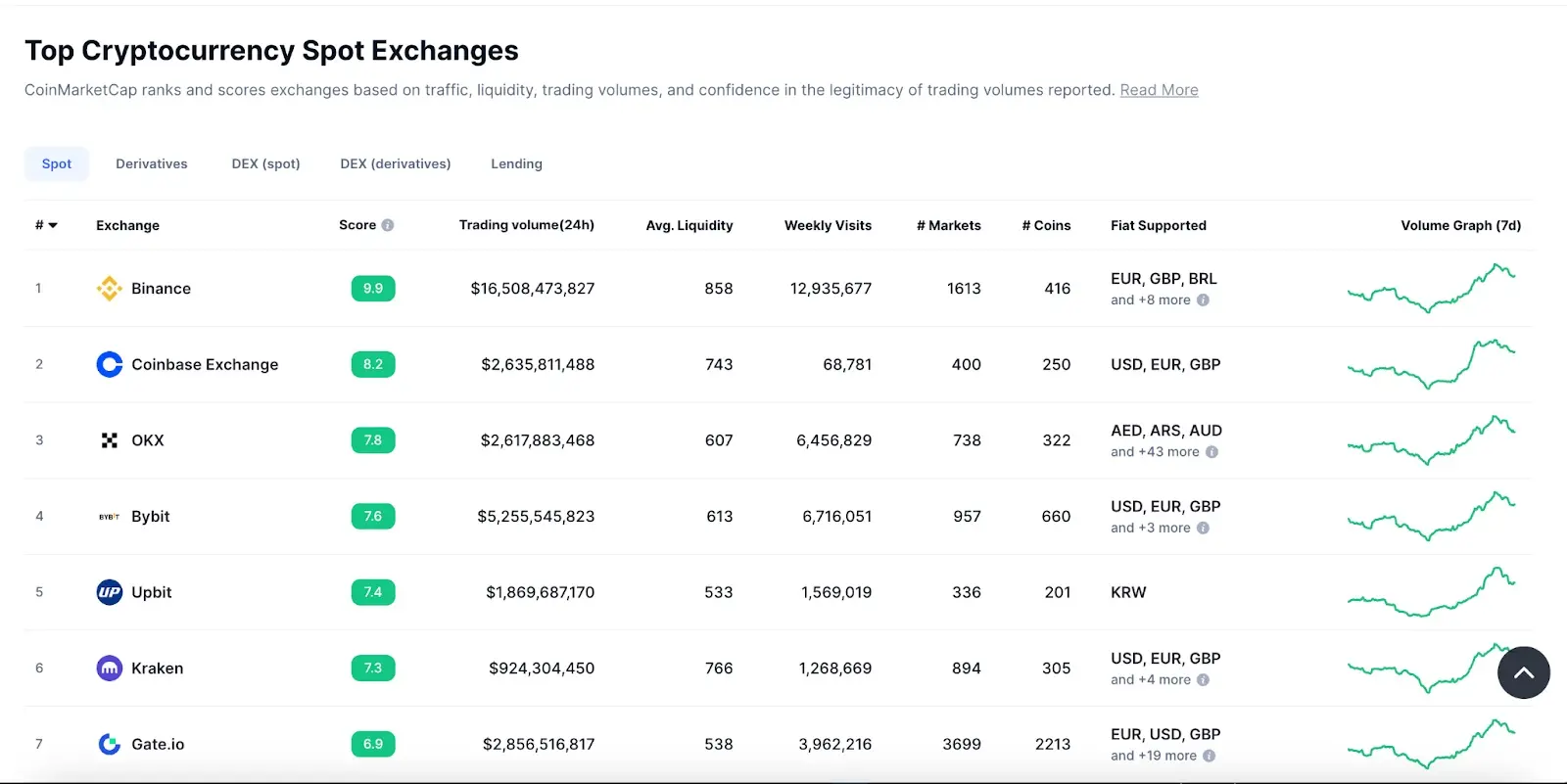Click Binance trading volume $16,508,473,827
Screen dimensions: 1567x784
coord(533,289)
